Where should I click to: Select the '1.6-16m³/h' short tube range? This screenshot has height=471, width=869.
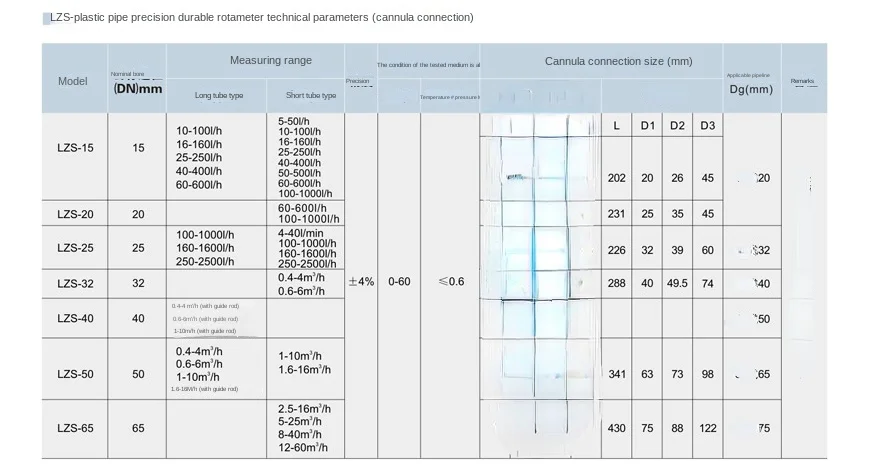(304, 370)
